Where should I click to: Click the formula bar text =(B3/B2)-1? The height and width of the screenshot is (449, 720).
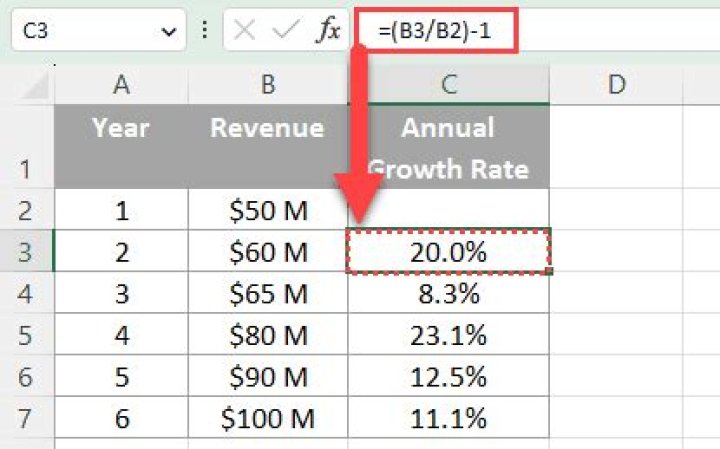(435, 32)
